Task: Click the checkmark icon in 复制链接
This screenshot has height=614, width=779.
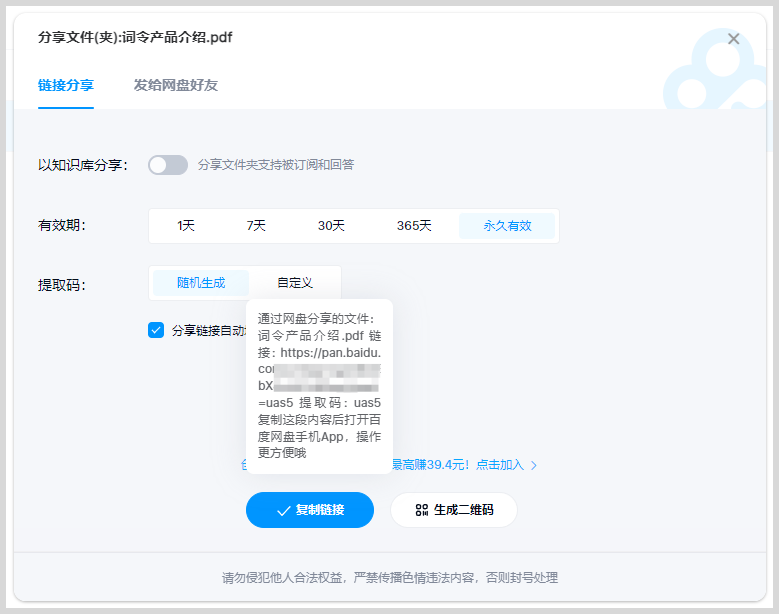Action: [x=284, y=511]
